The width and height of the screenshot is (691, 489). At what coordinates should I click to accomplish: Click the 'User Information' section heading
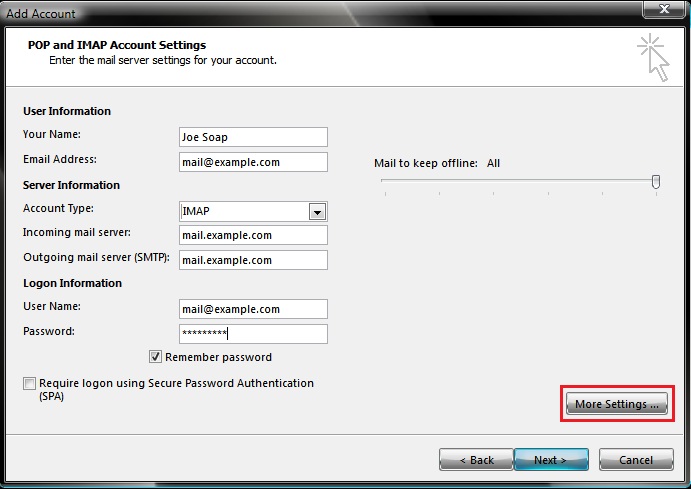[67, 111]
